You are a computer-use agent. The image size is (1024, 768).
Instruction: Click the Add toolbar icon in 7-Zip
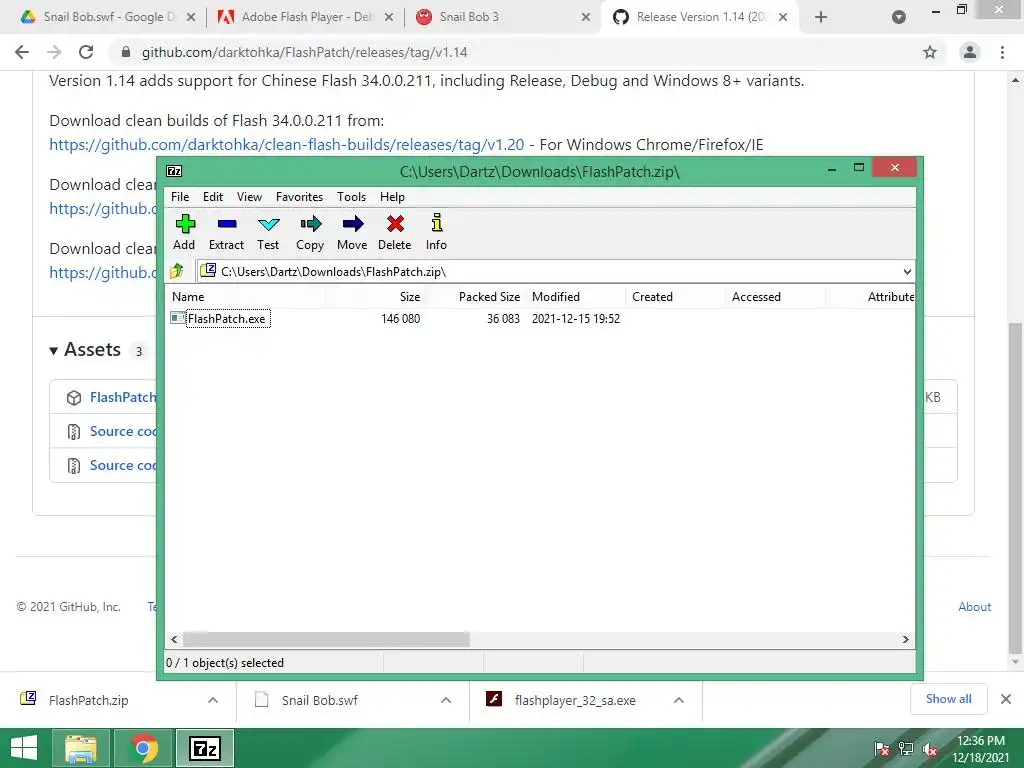coord(185,232)
